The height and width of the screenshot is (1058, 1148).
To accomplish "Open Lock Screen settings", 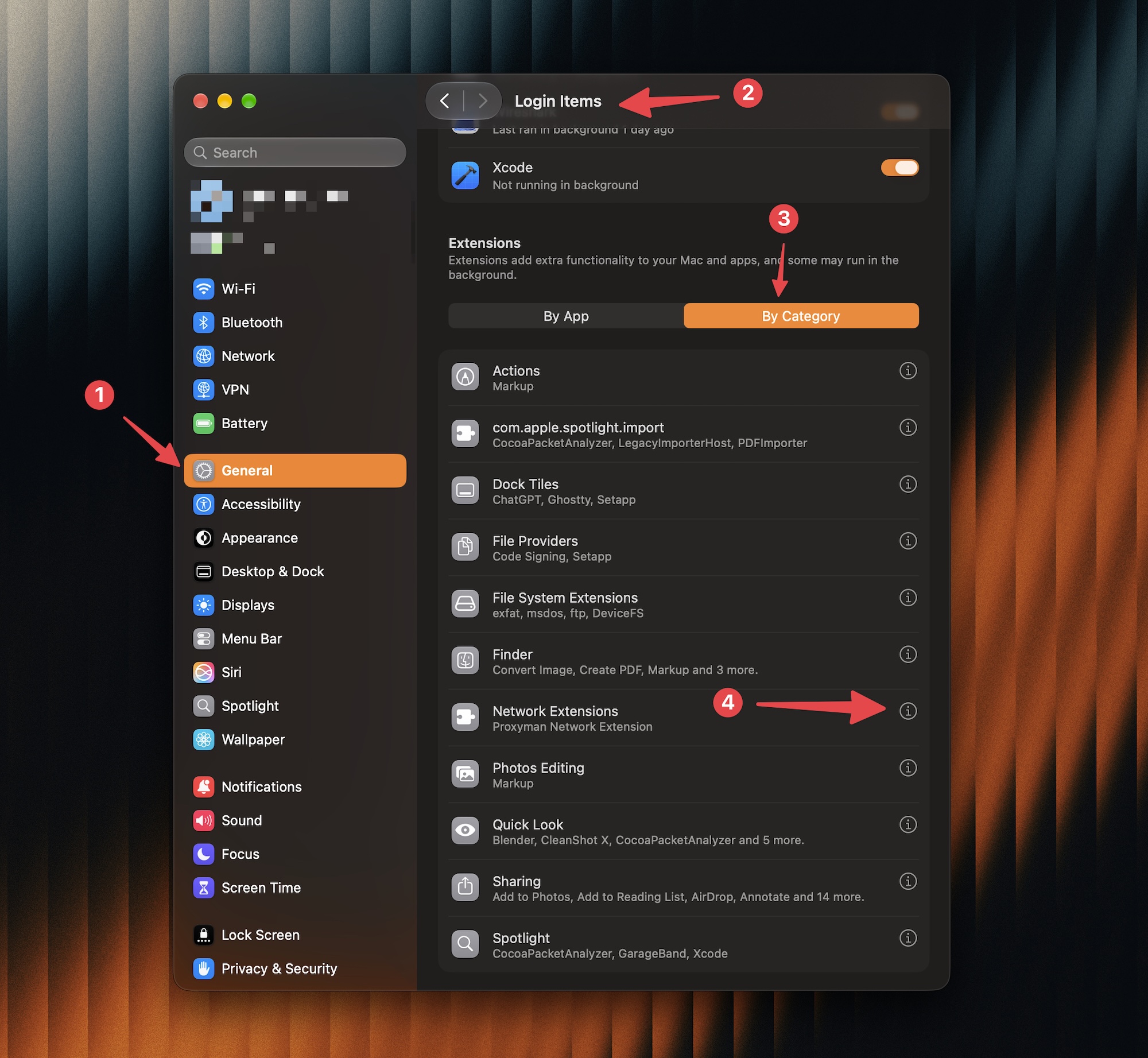I will click(294, 935).
